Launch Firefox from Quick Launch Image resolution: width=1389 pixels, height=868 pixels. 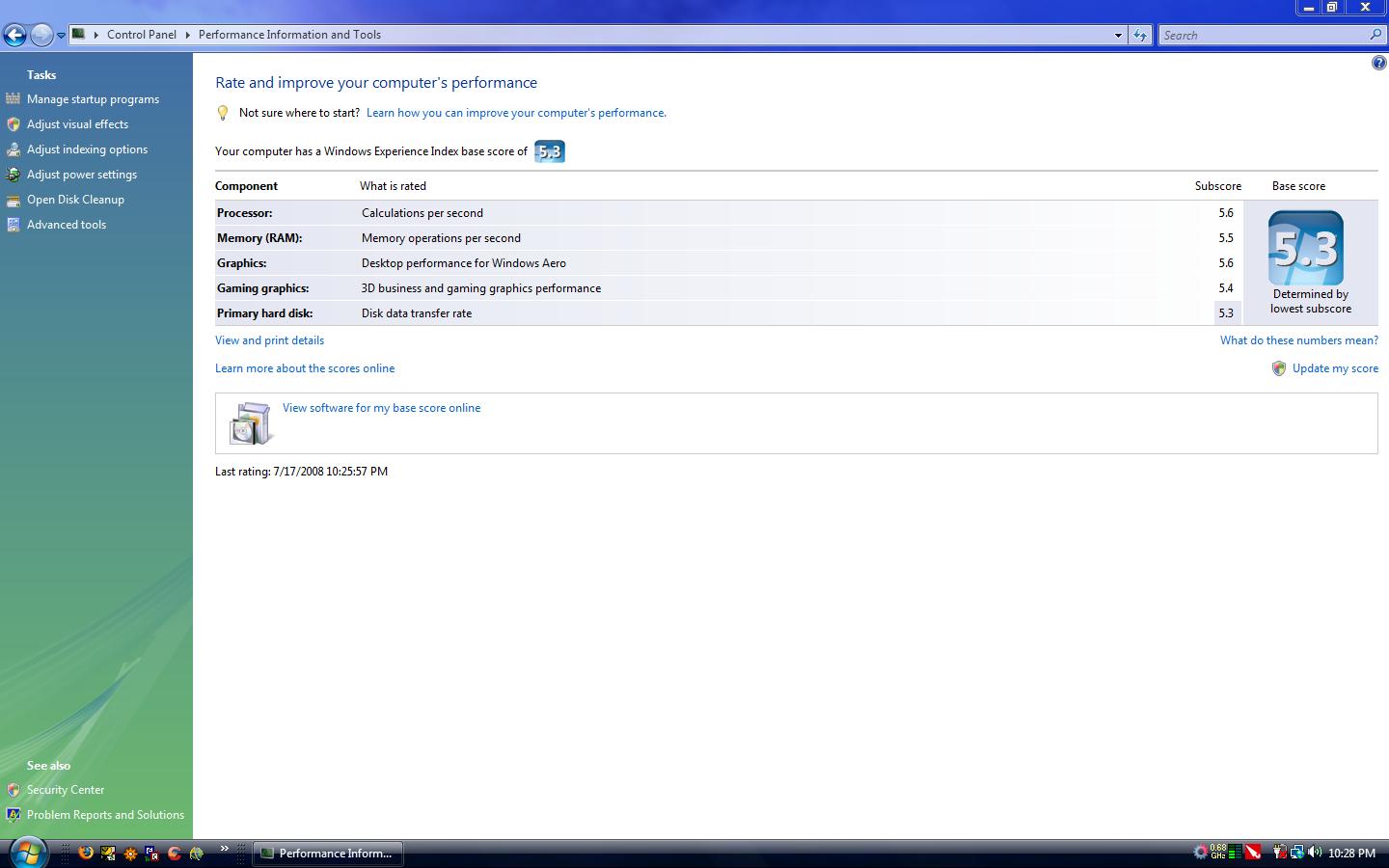click(x=86, y=853)
